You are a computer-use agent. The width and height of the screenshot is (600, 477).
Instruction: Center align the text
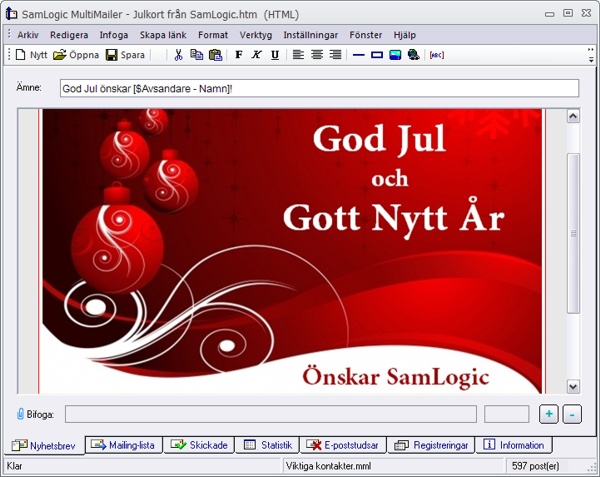pos(317,55)
